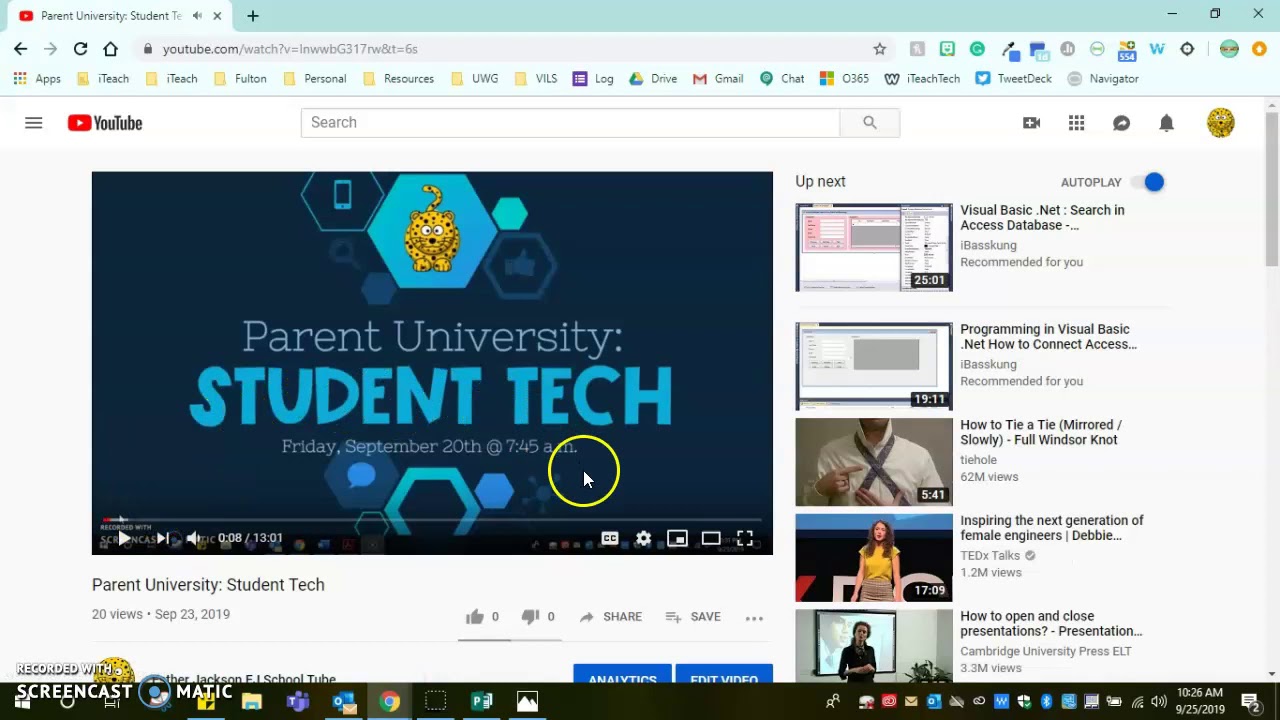This screenshot has width=1280, height=720.
Task: Open Microsoft Teams from the taskbar
Action: 298,702
